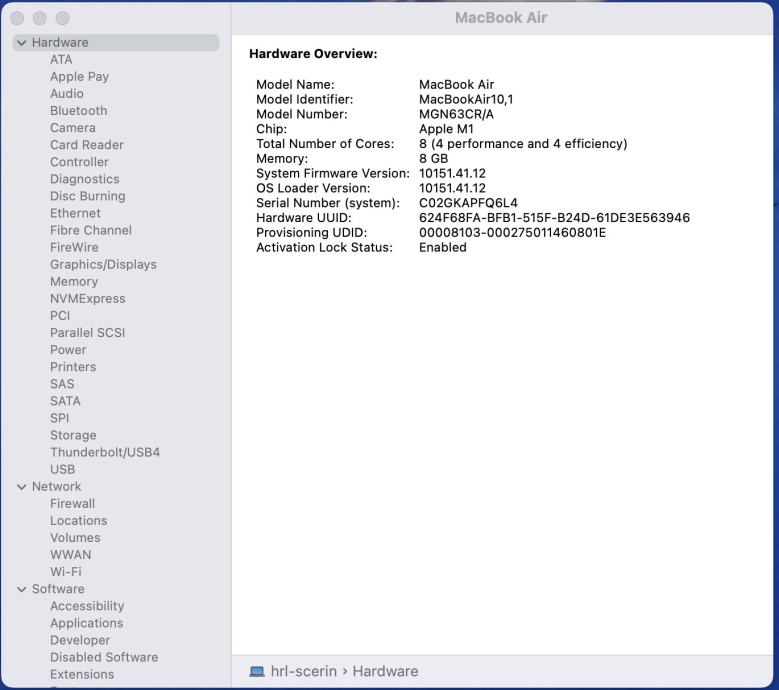
Task: Click the Hardware Overview heading
Action: 313,54
